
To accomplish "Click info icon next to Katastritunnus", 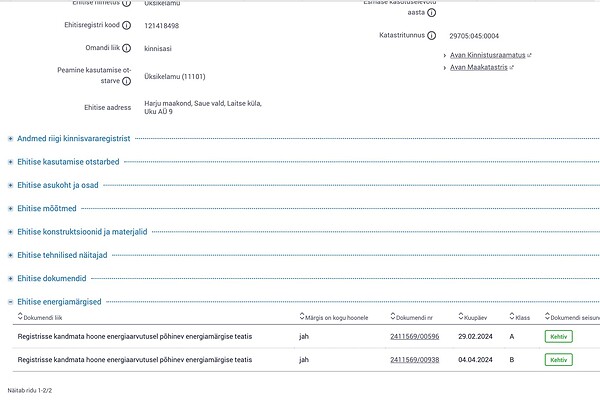I will click(x=431, y=35).
